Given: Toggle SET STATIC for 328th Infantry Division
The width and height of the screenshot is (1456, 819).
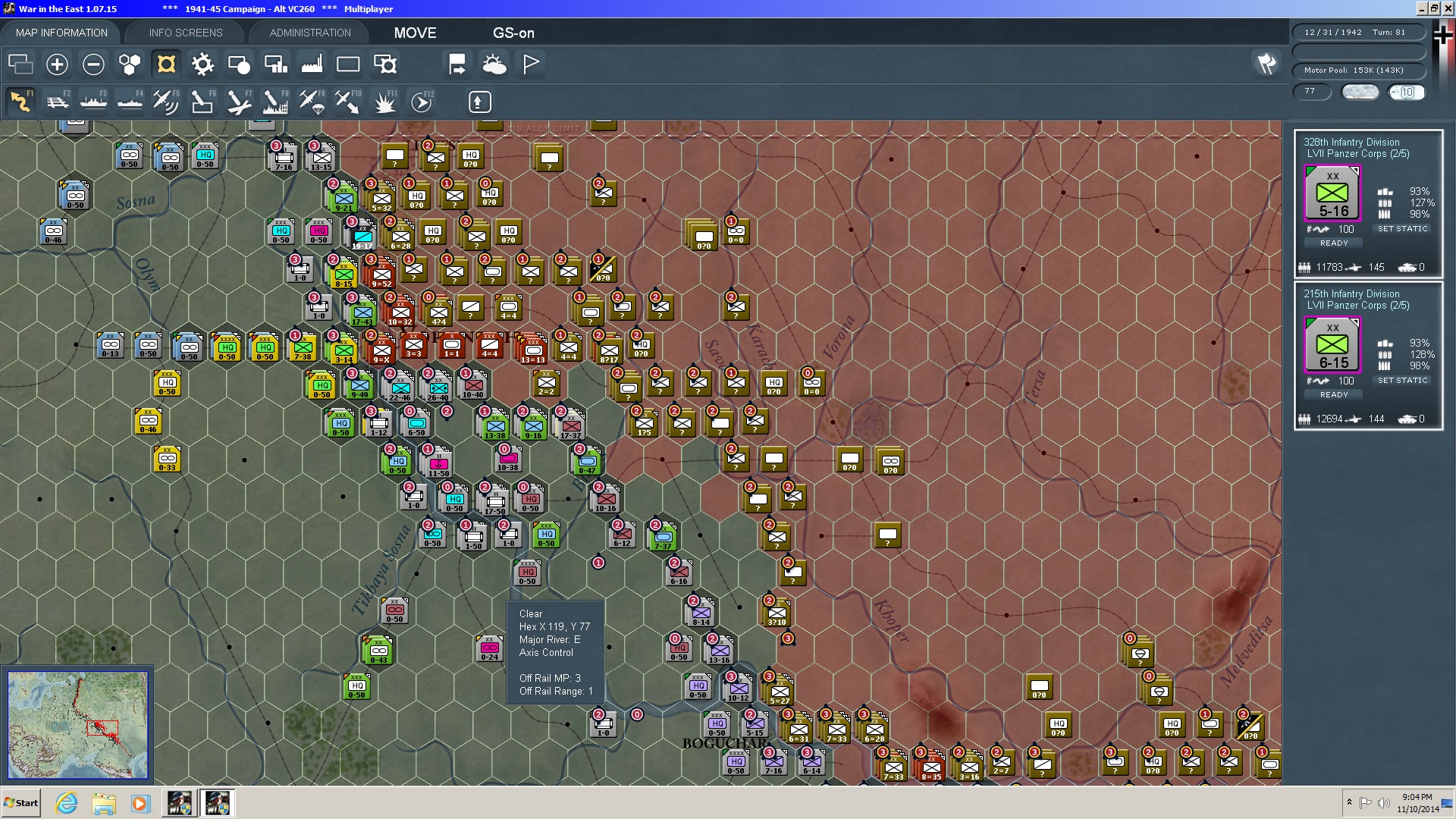Looking at the screenshot, I should tap(1402, 229).
